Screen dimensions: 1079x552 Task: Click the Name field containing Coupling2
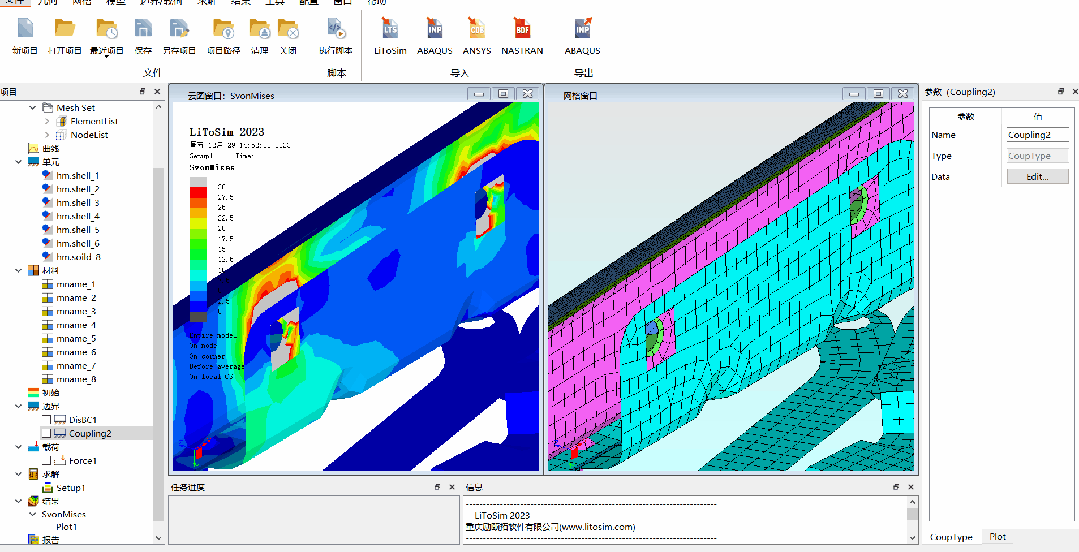(x=1037, y=135)
